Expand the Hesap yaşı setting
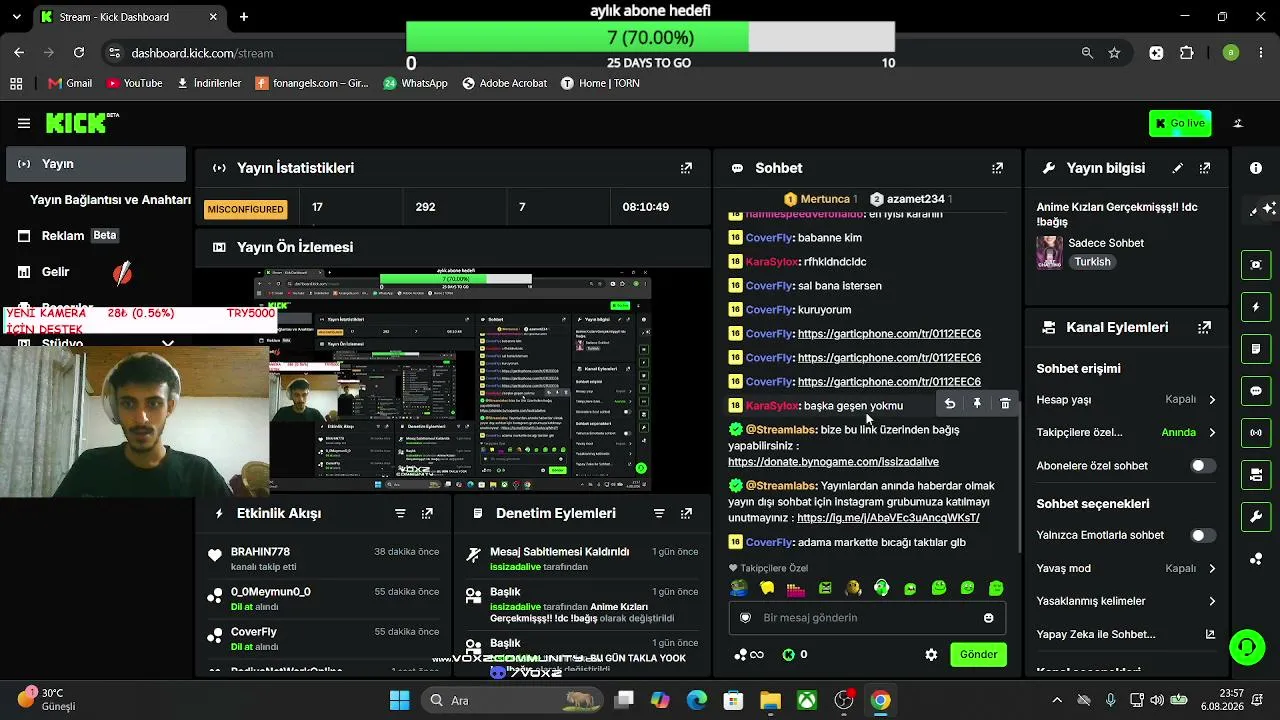The image size is (1280, 720). (x=1126, y=400)
